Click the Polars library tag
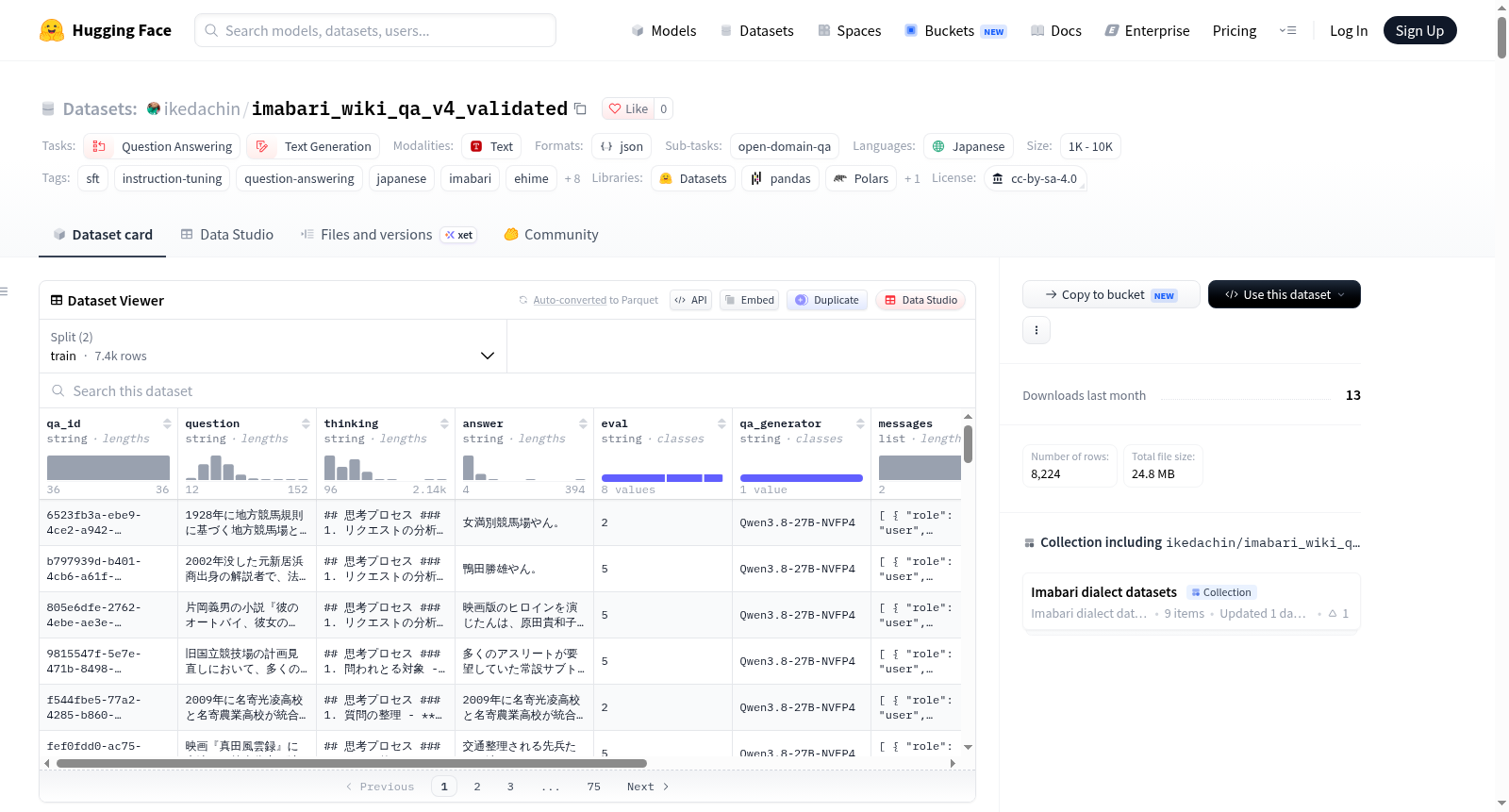This screenshot has height=812, width=1509. (x=861, y=178)
